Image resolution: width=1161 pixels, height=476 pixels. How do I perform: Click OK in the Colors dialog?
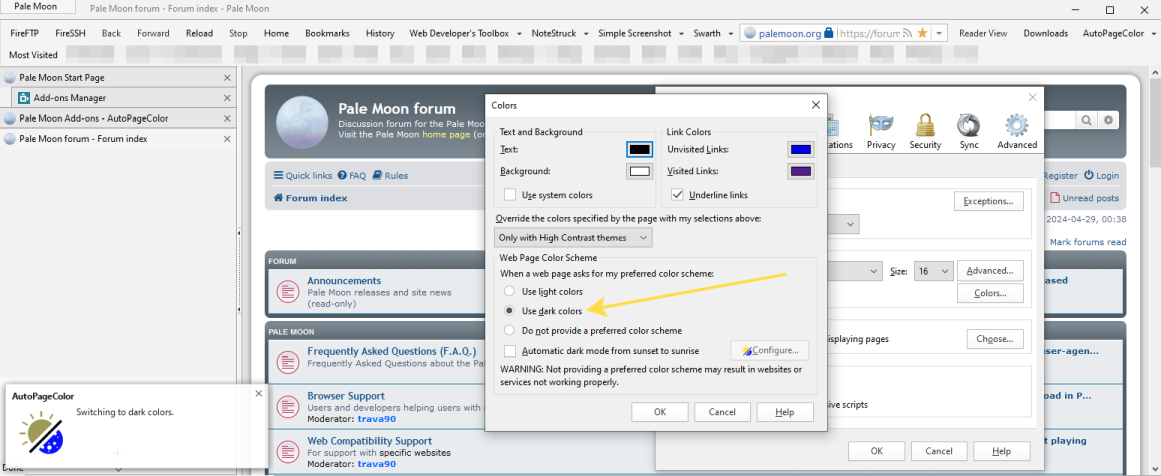pyautogui.click(x=660, y=412)
